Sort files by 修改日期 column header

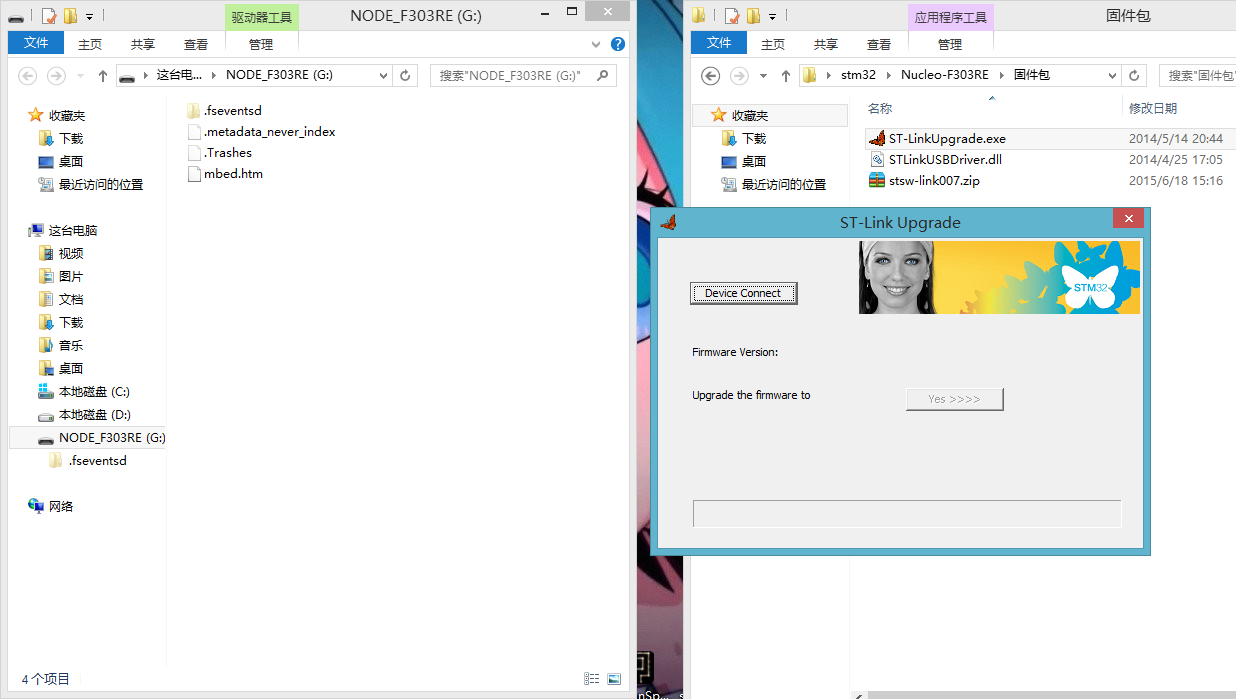(1153, 108)
